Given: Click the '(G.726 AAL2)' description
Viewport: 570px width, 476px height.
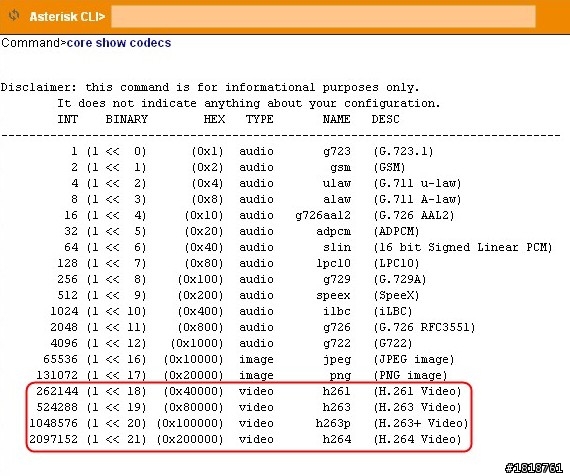Looking at the screenshot, I should 414,215.
